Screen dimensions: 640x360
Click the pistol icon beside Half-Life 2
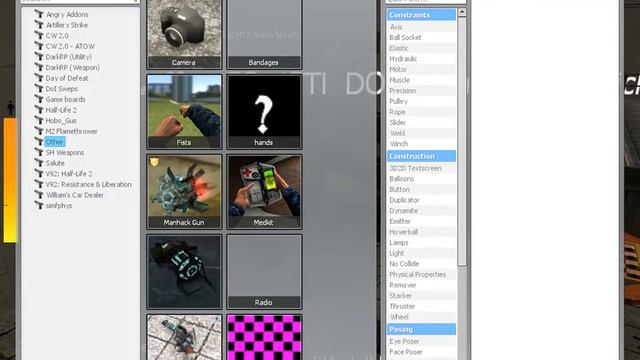[x=39, y=109]
